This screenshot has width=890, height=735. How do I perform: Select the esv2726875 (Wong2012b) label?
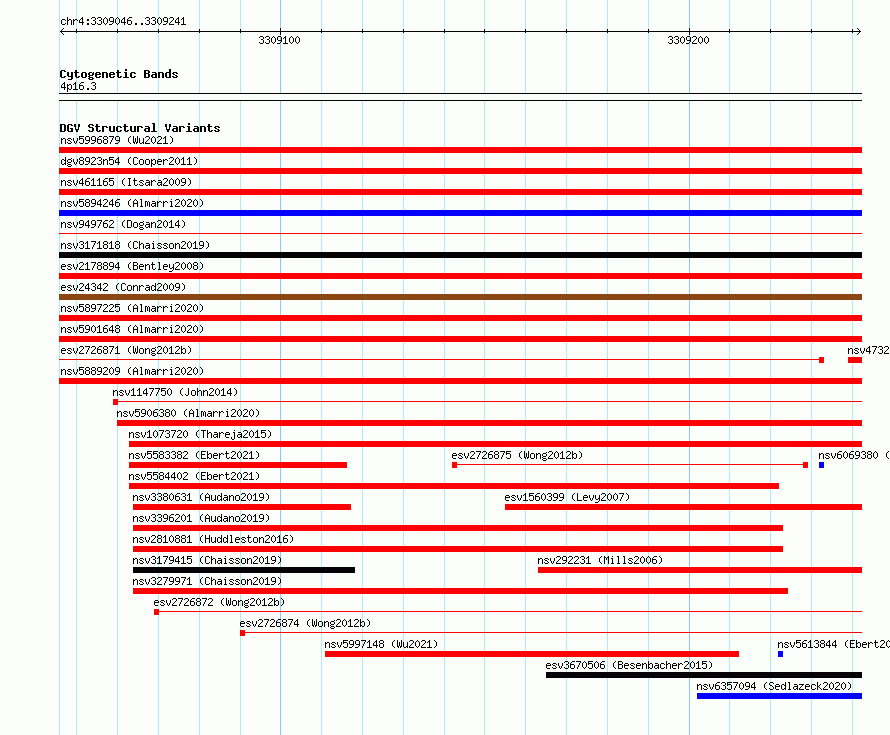click(x=517, y=455)
